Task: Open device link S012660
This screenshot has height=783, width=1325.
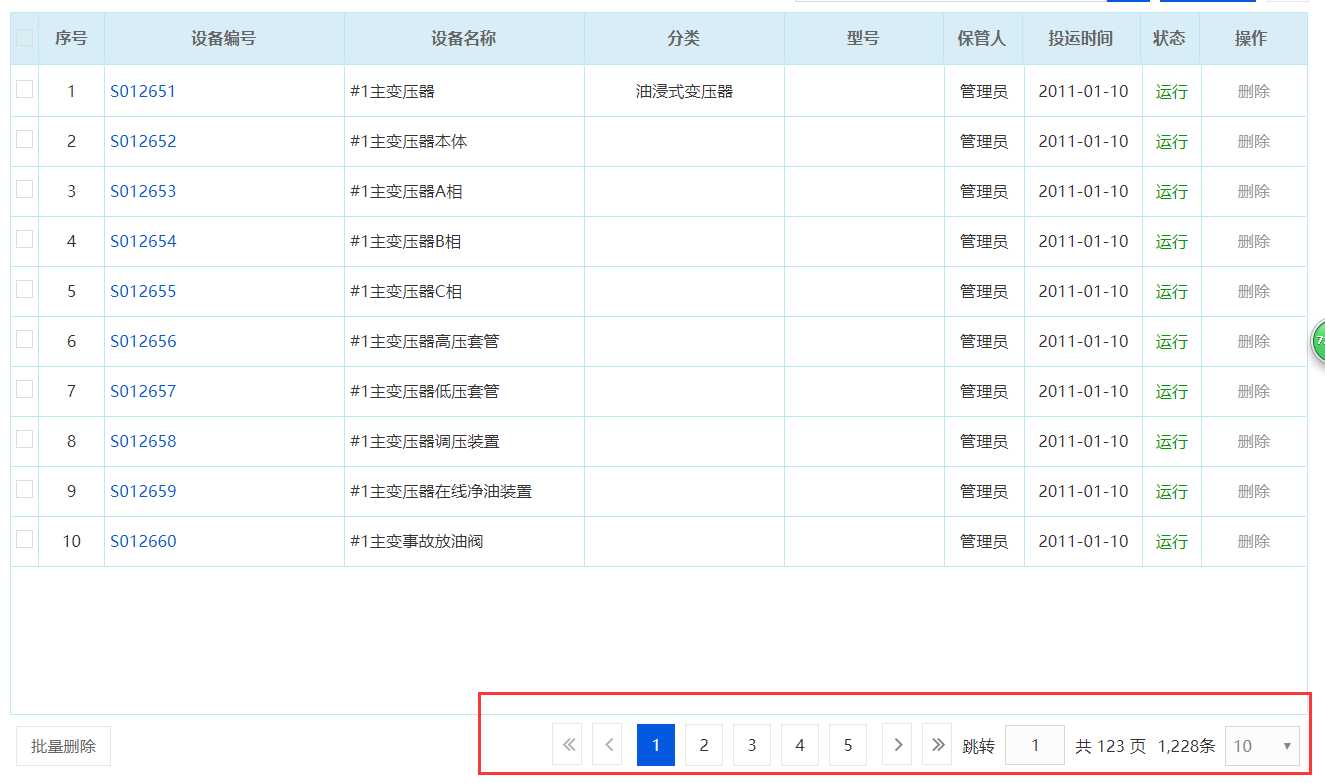Action: click(x=143, y=541)
